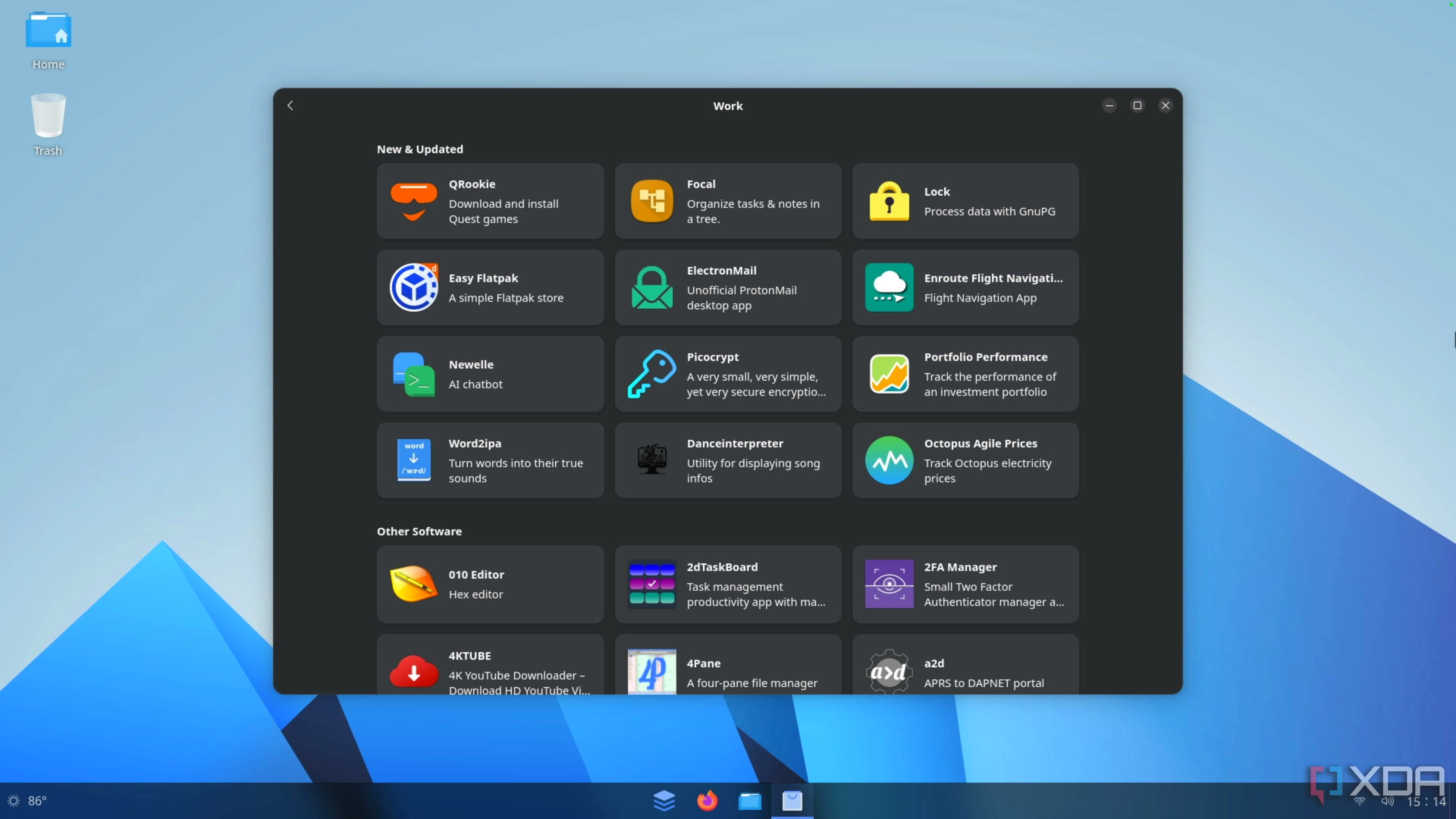Click 'APRS to DAPNET portal' text
Viewport: 1456px width, 819px height.
click(983, 683)
